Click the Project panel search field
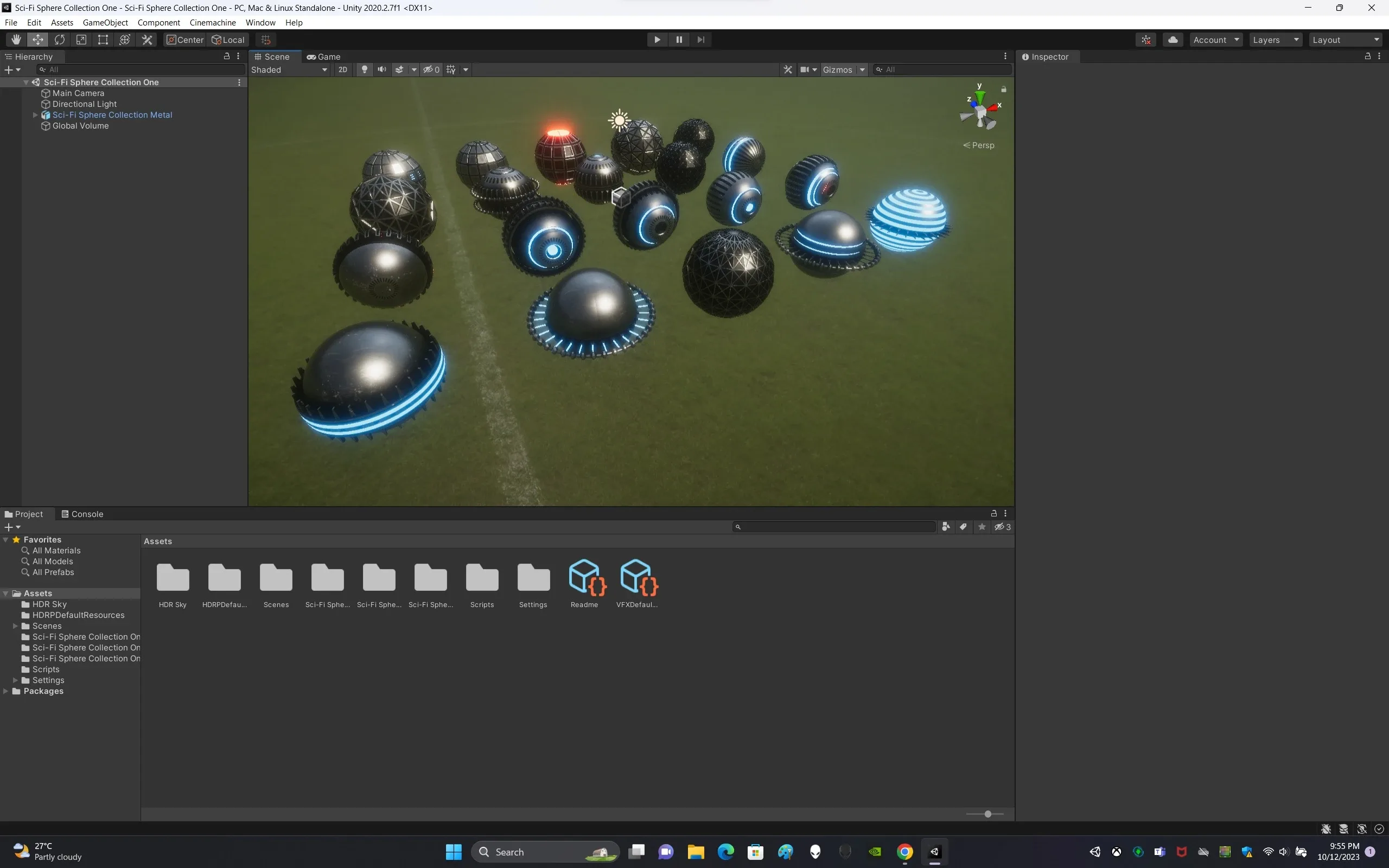The width and height of the screenshot is (1389, 868). tap(835, 527)
